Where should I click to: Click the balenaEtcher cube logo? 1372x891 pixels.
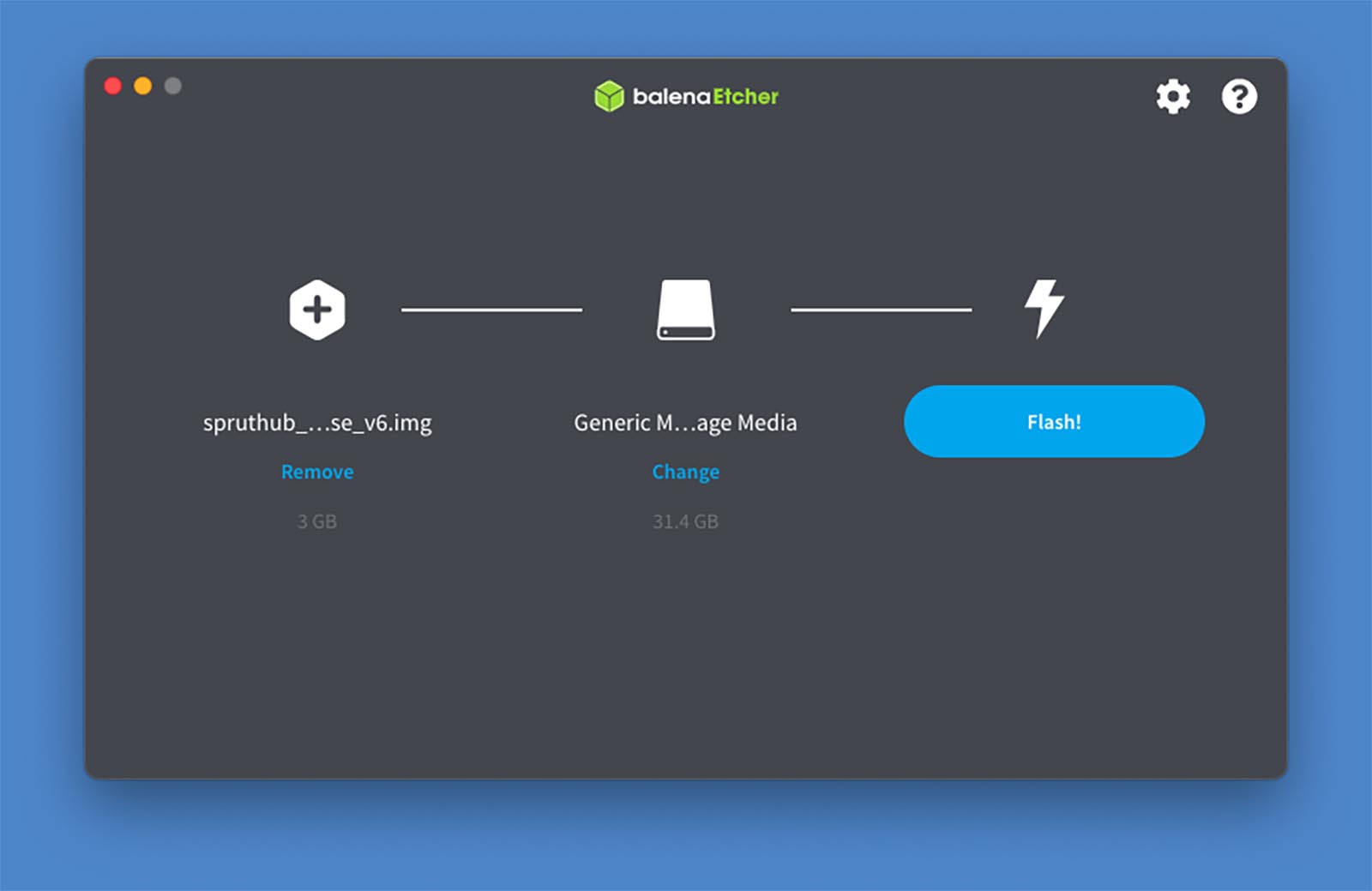click(609, 96)
